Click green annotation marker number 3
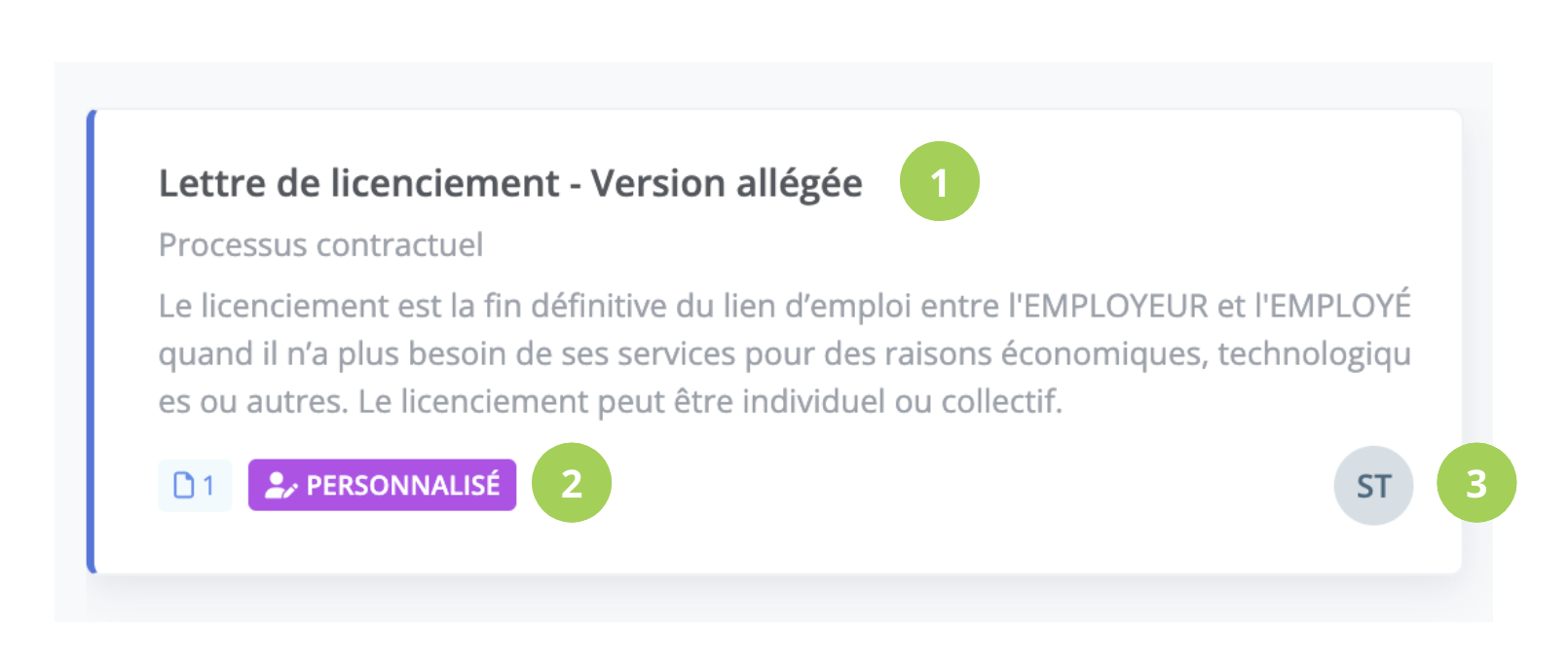This screenshot has height=666, width=1568. coord(1476,483)
